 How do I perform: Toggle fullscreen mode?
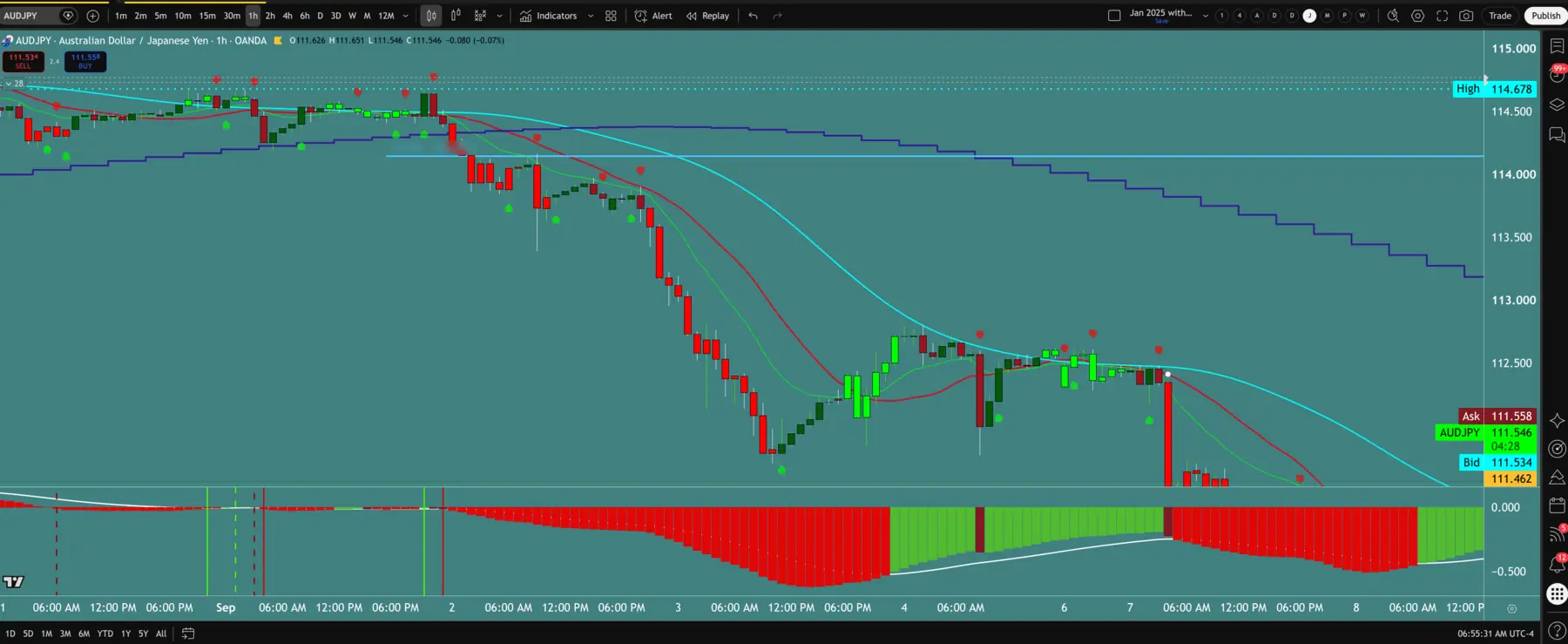(x=1443, y=16)
